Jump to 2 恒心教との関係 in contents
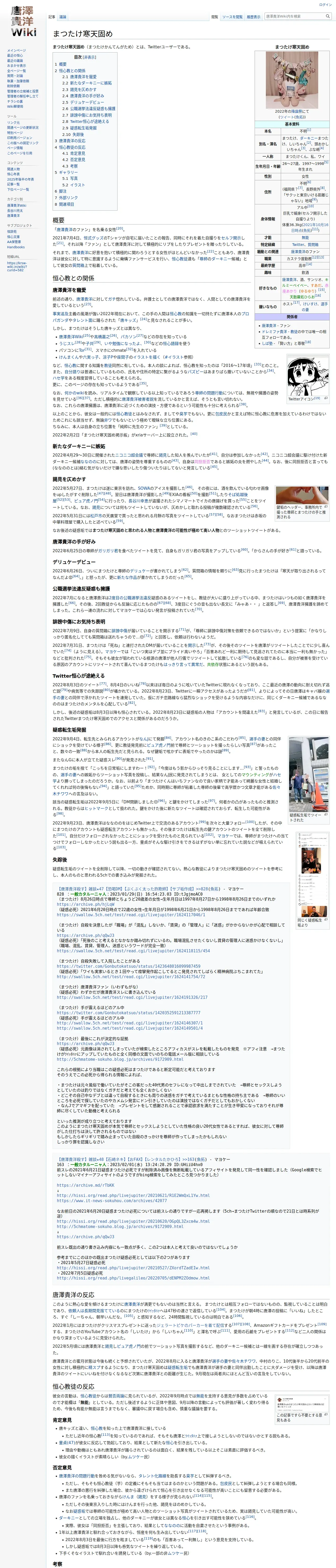The image size is (336, 1568). coord(70,71)
